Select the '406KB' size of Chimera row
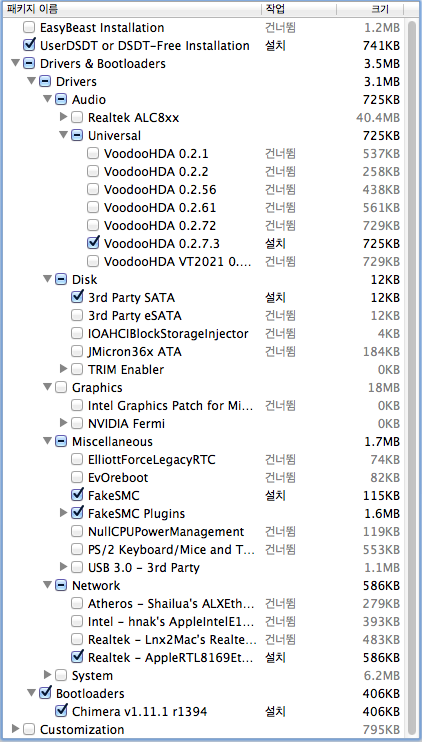The image size is (422, 742). tap(381, 711)
